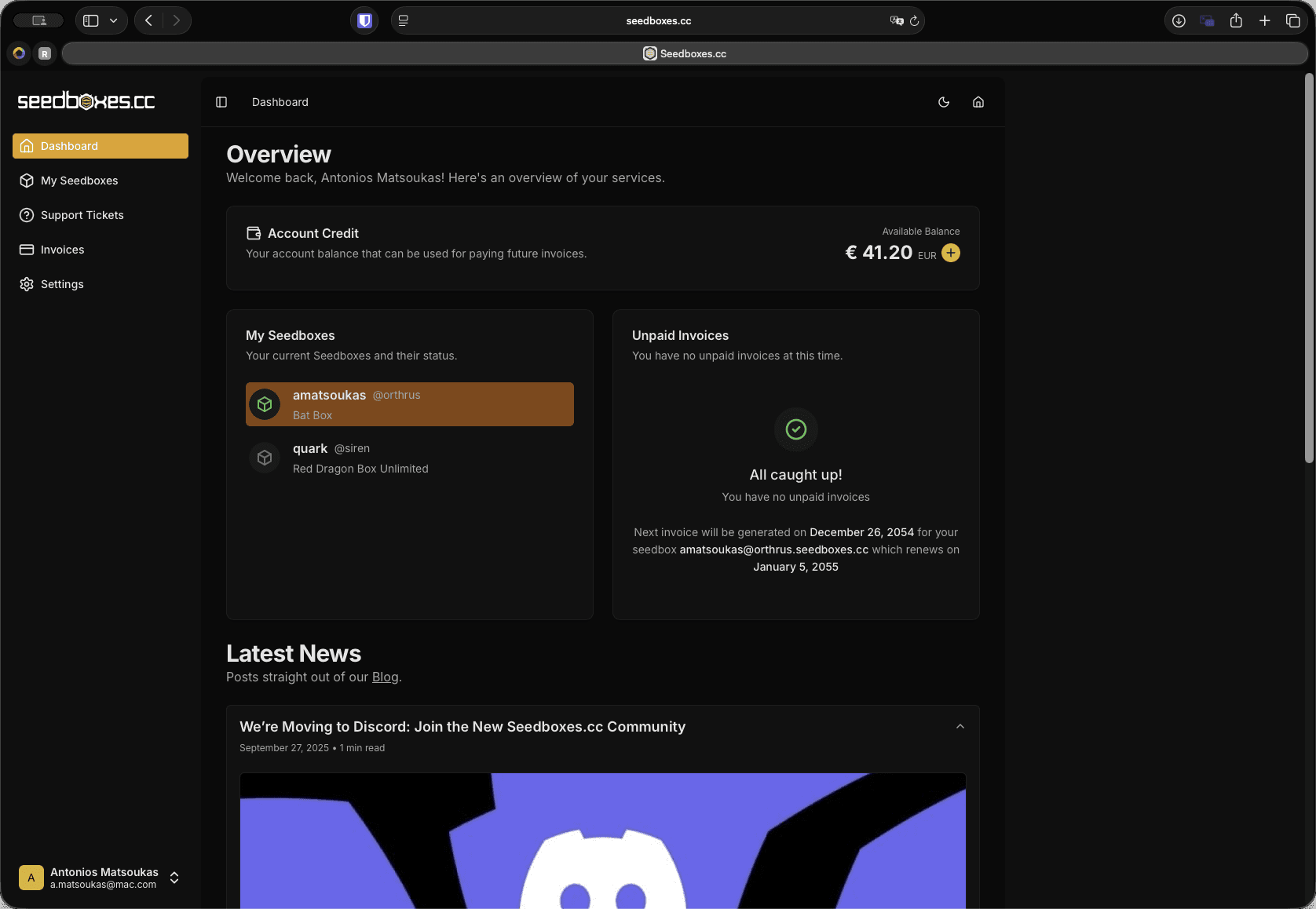Image resolution: width=1316 pixels, height=909 pixels.
Task: Click the seedboxes.cc address field
Action: 658,20
